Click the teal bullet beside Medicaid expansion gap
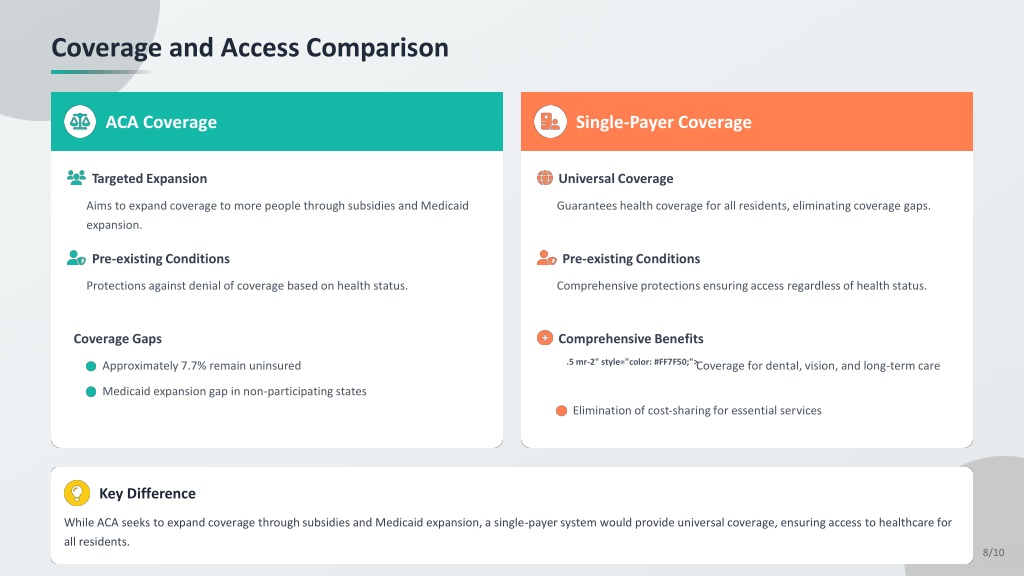The image size is (1024, 576). (x=91, y=392)
